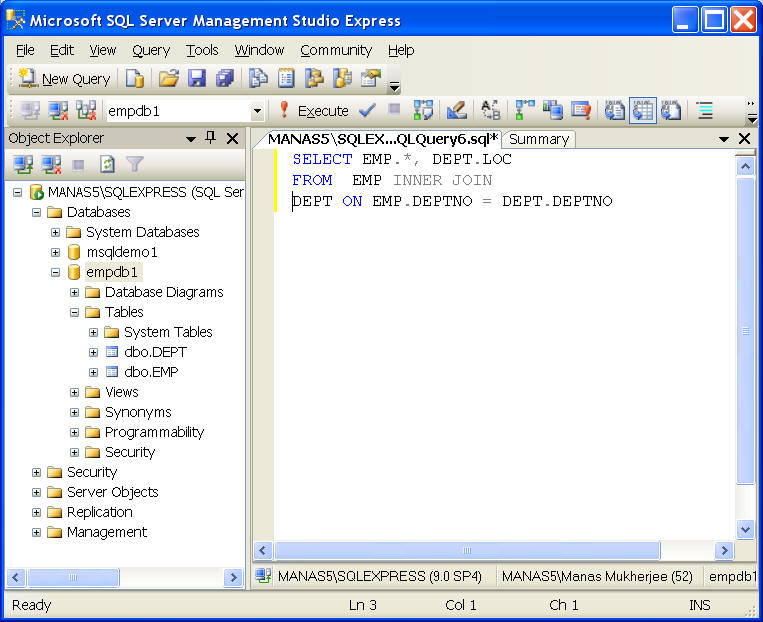
Task: Click the Filter icon in Object Explorer
Action: coord(135,165)
